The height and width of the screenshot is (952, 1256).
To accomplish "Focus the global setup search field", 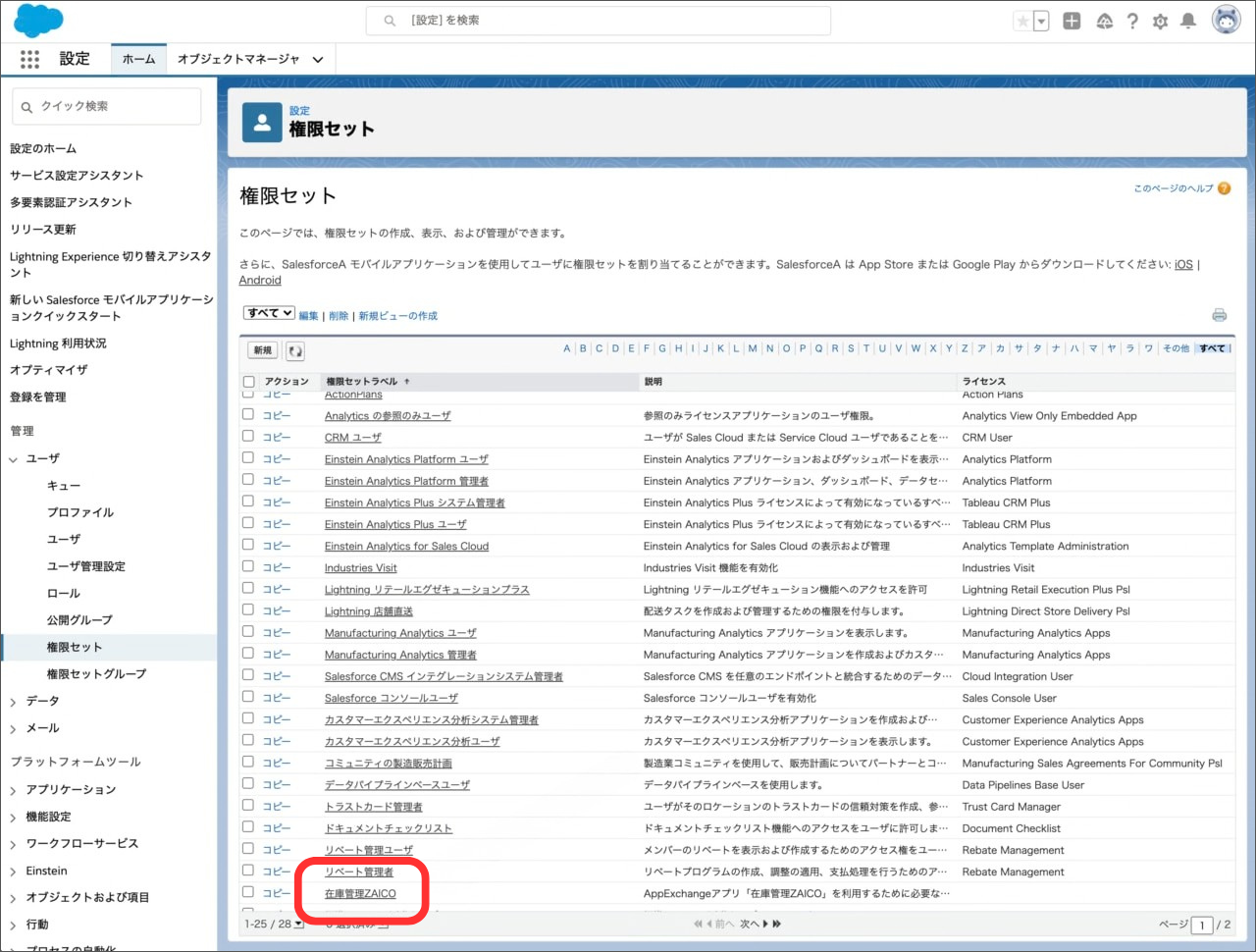I will coord(599,21).
